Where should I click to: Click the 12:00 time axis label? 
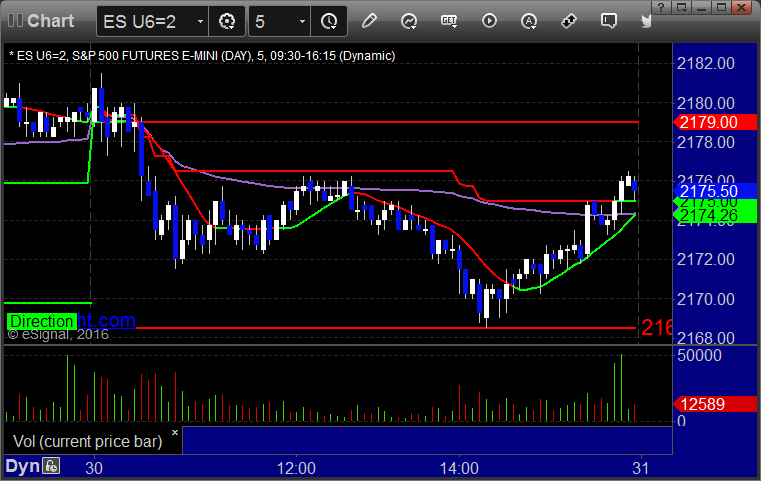pos(296,468)
